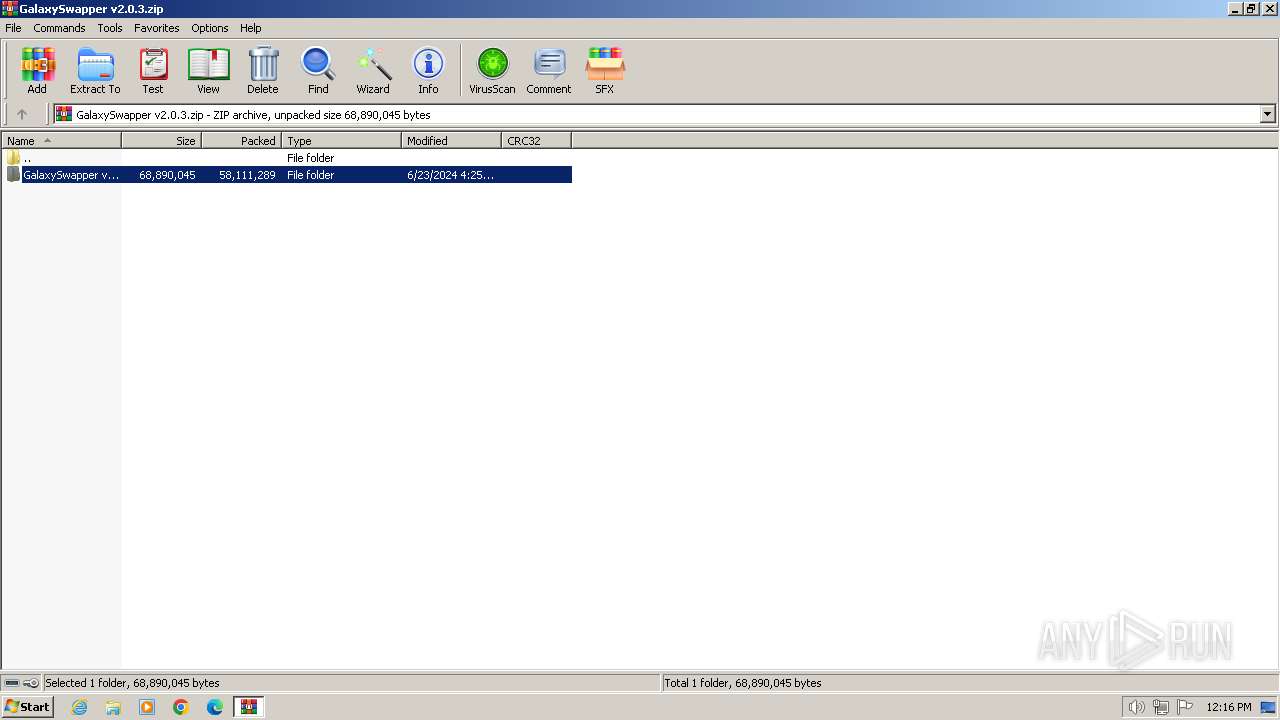Click the Start button
This screenshot has width=1280, height=720.
point(27,707)
